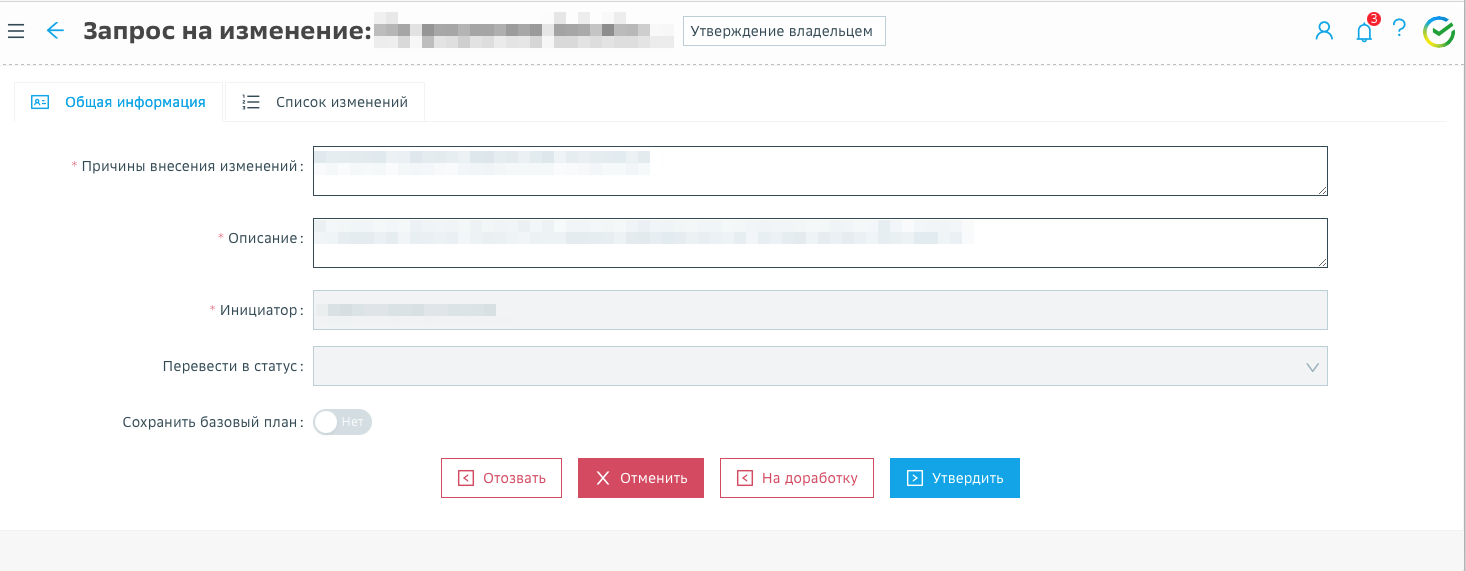The image size is (1466, 571).
Task: Click the chevron arrow in status dropdown
Action: coord(1312,367)
